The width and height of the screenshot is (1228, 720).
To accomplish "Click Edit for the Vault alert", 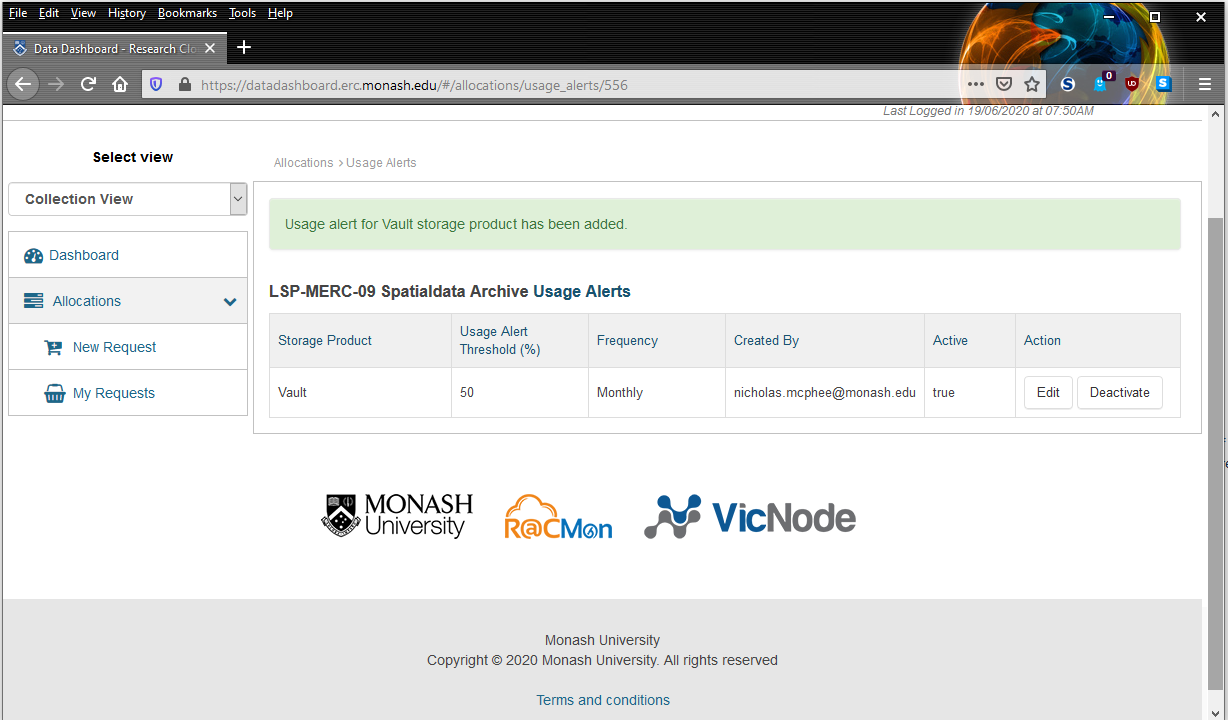I will (1048, 392).
